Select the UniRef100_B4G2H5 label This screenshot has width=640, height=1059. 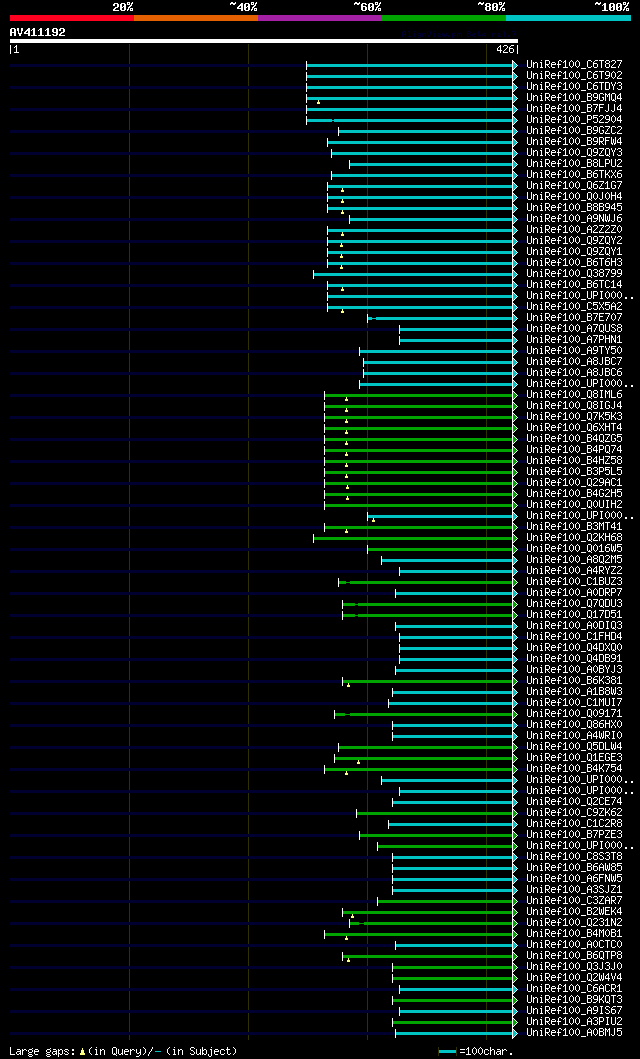coord(575,494)
